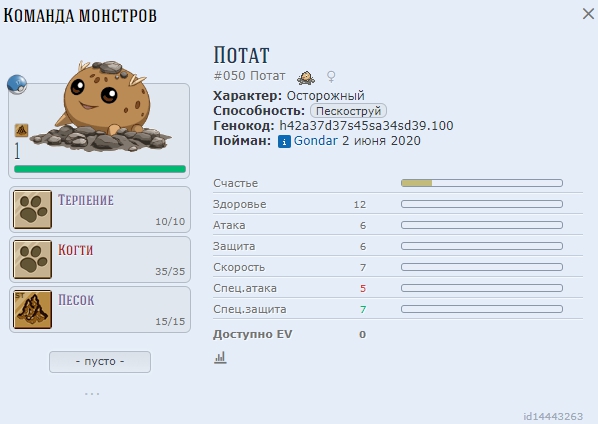Screen dimensions: 598x424
Task: Click the Скорость value 7
Action: (x=363, y=267)
